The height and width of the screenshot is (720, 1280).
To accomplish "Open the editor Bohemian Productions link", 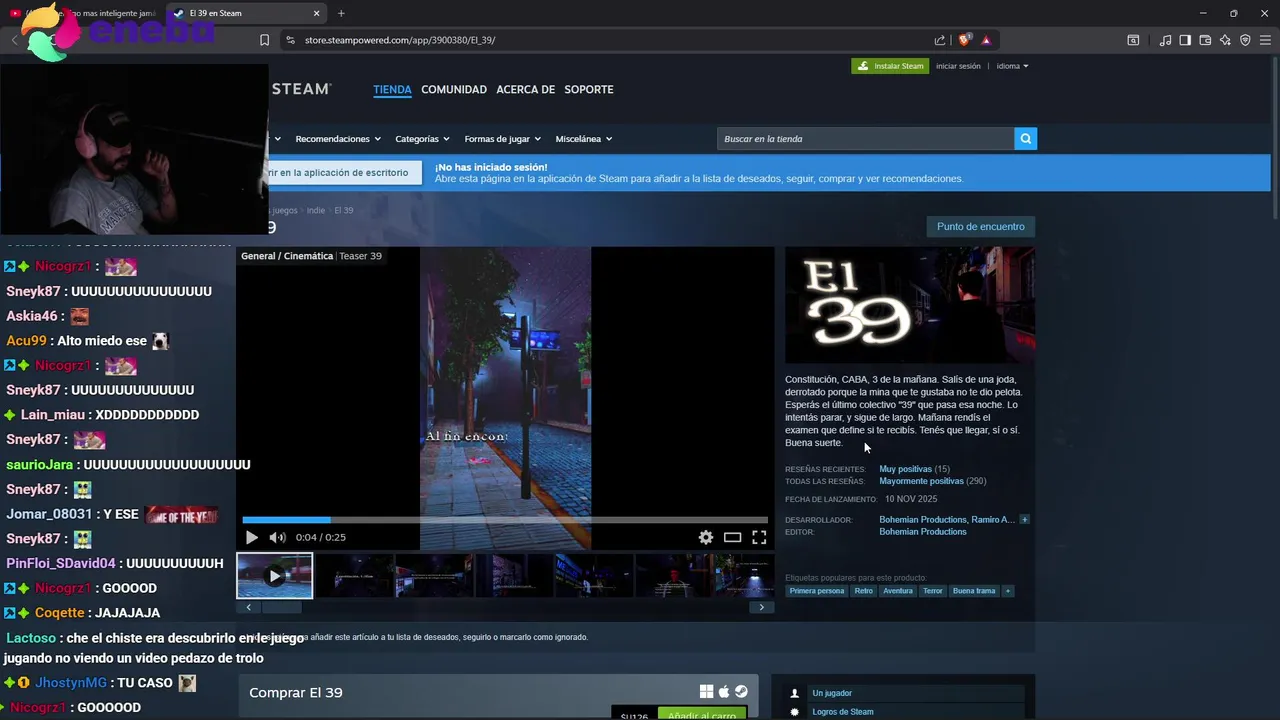I will [922, 532].
